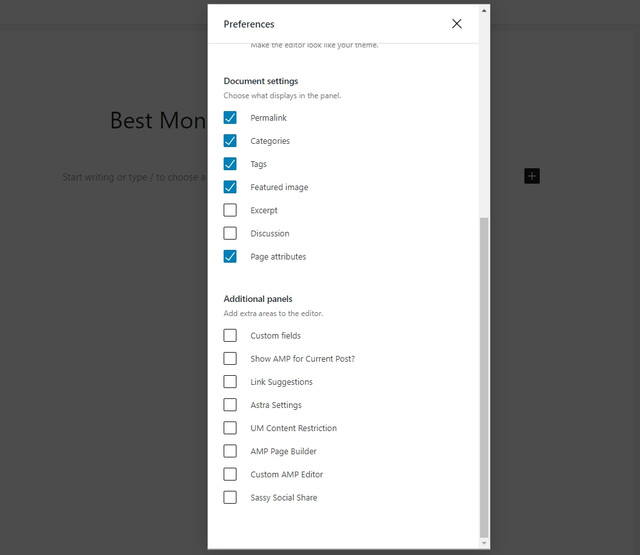Uncheck the Categories checkbox

230,141
